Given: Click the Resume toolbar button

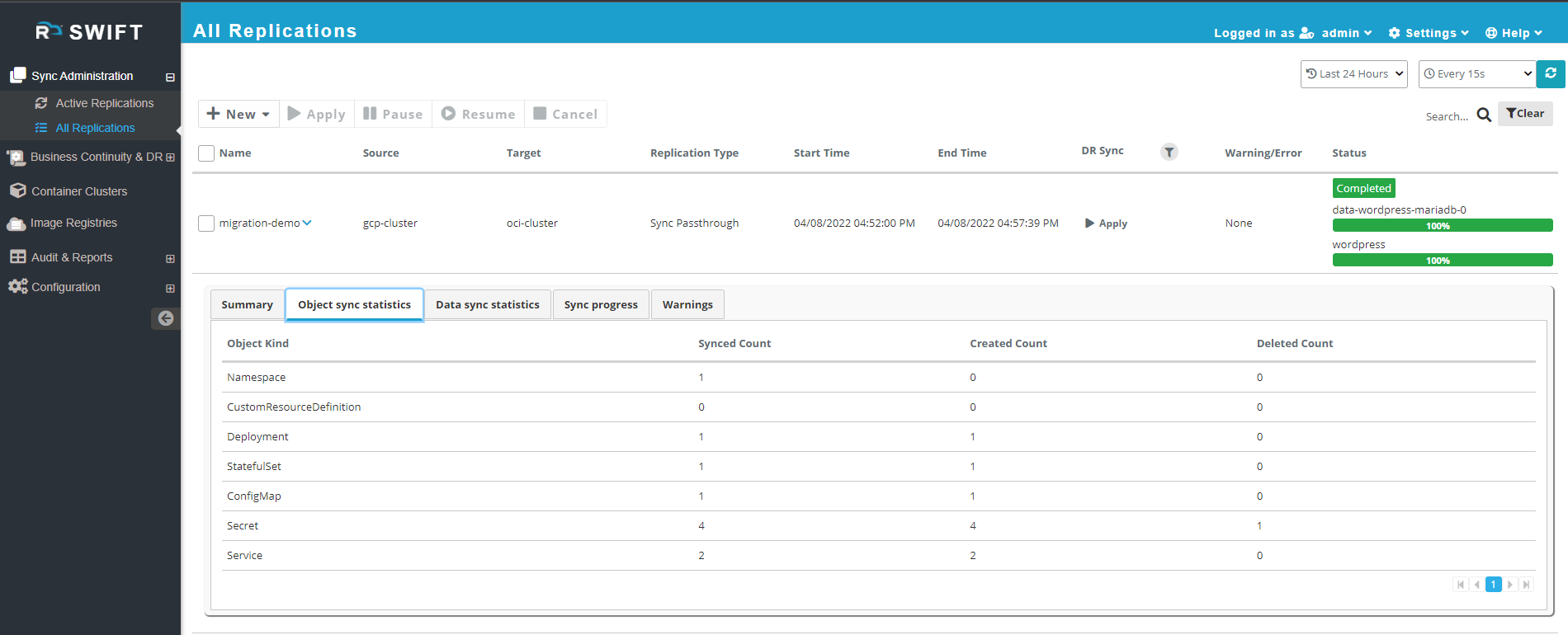Looking at the screenshot, I should (479, 114).
